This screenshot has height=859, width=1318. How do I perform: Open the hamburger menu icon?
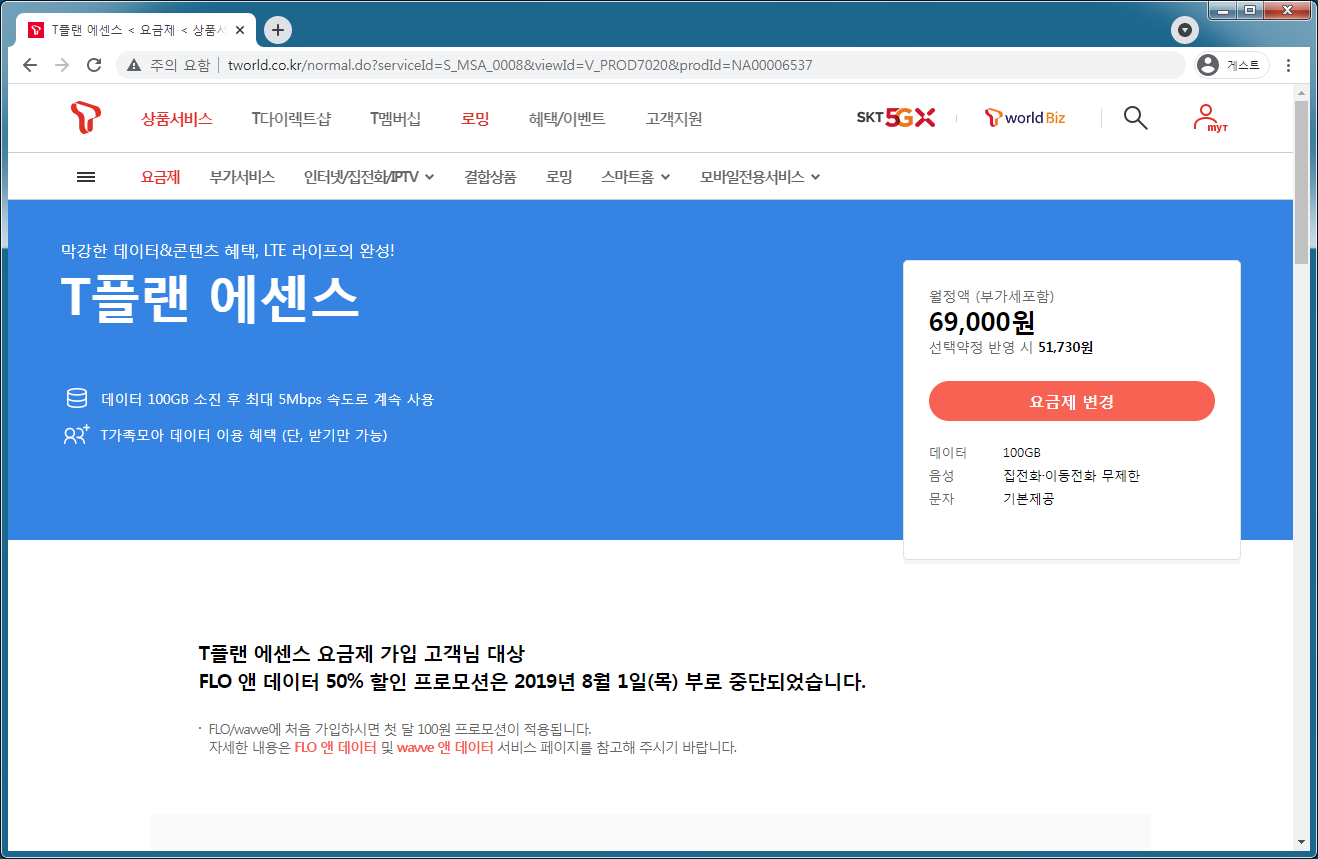86,177
